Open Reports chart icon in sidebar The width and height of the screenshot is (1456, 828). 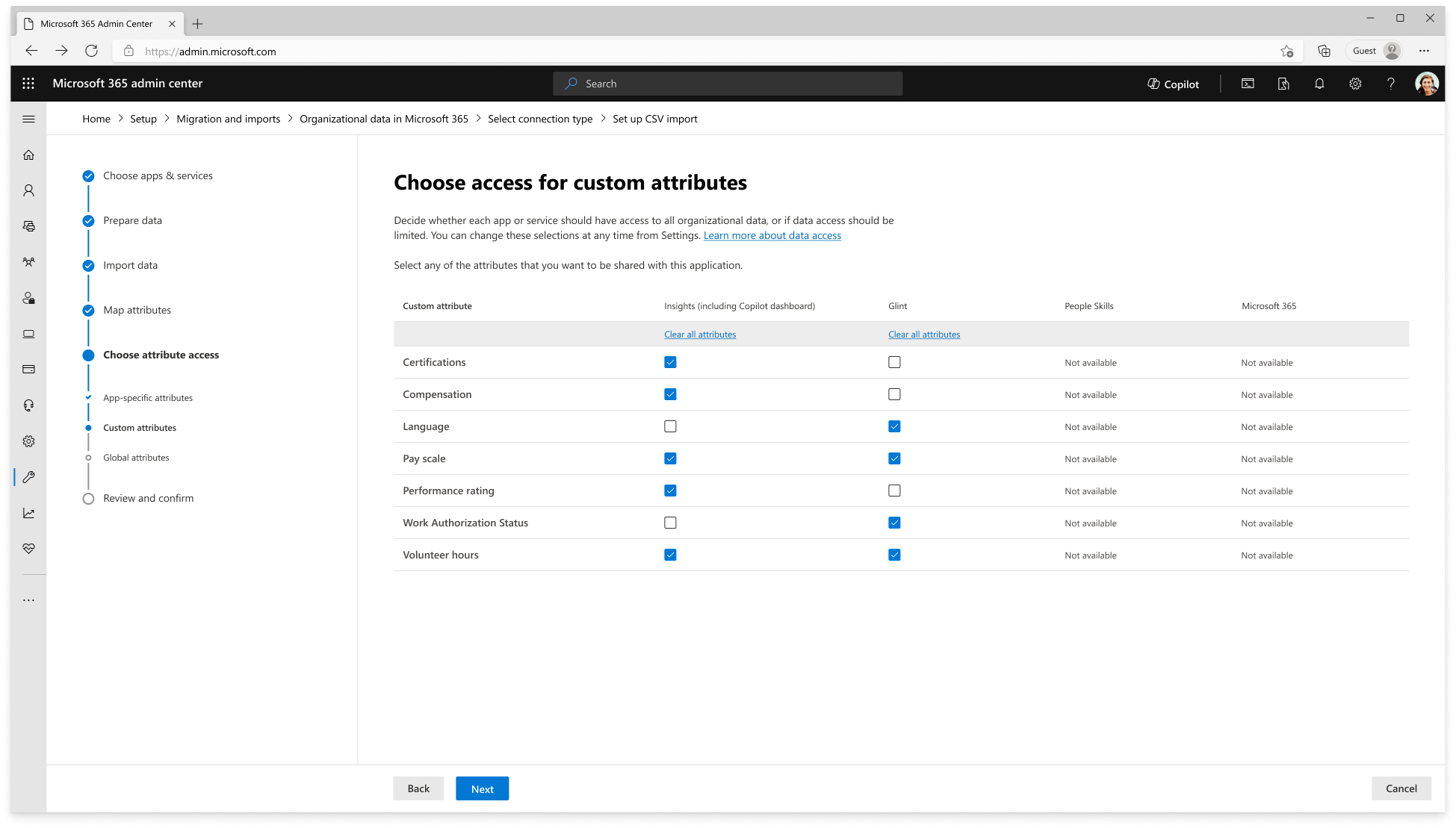[28, 513]
